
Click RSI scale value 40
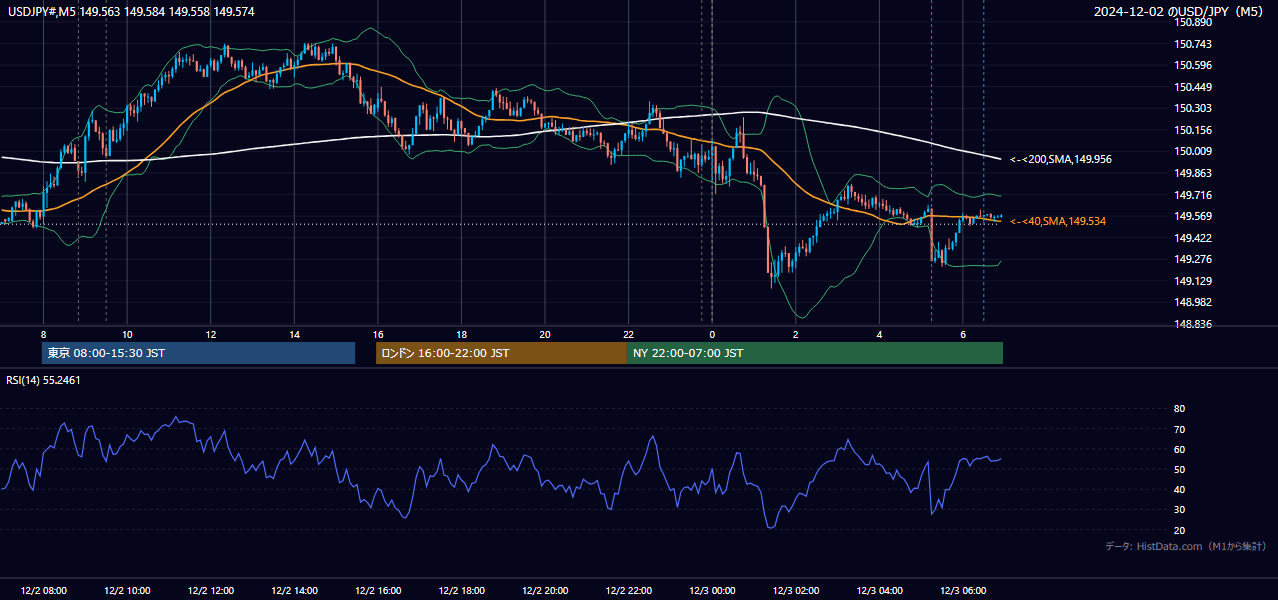[x=1180, y=489]
